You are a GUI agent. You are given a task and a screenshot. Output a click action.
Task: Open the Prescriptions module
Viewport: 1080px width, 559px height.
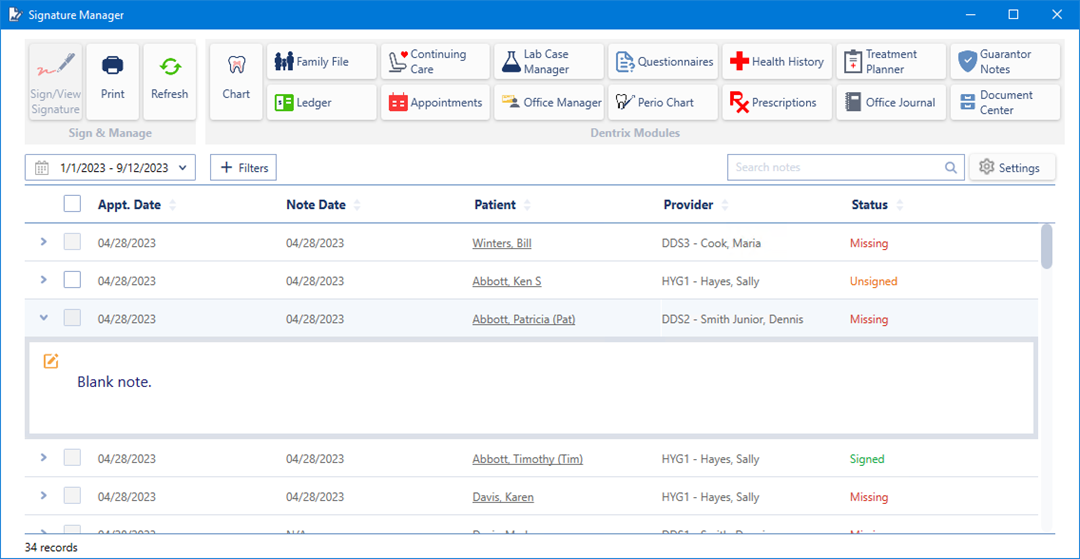777,102
